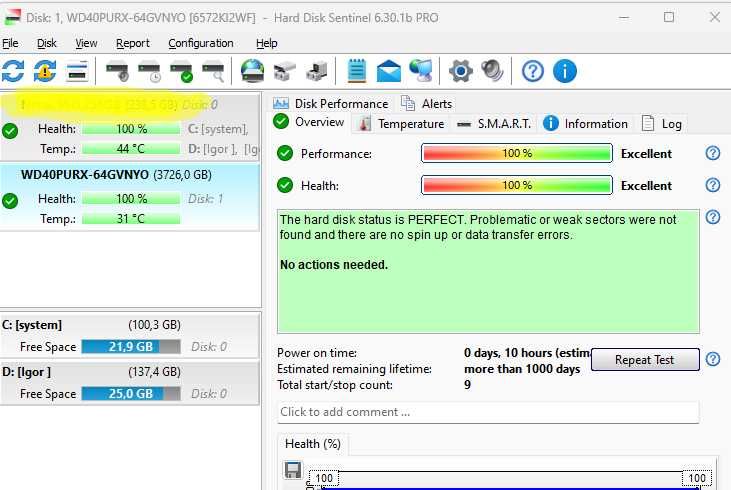731x490 pixels.
Task: Click the blue info circle toolbar icon
Action: pos(565,71)
